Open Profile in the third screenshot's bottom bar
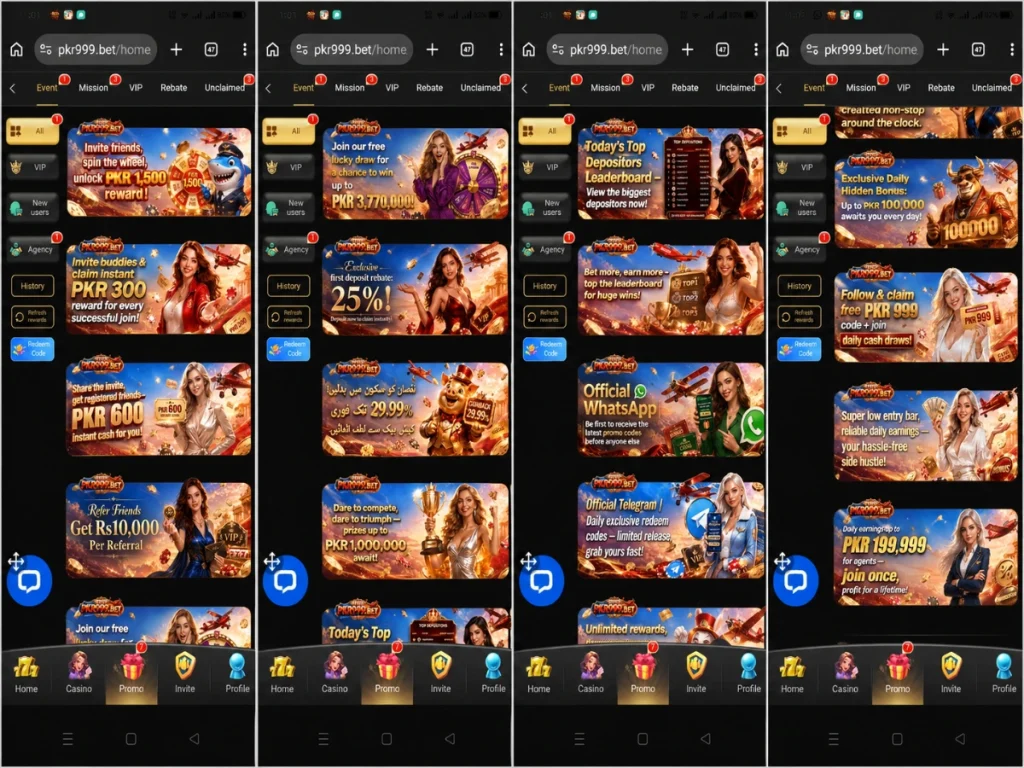The height and width of the screenshot is (768, 1024). click(x=748, y=674)
